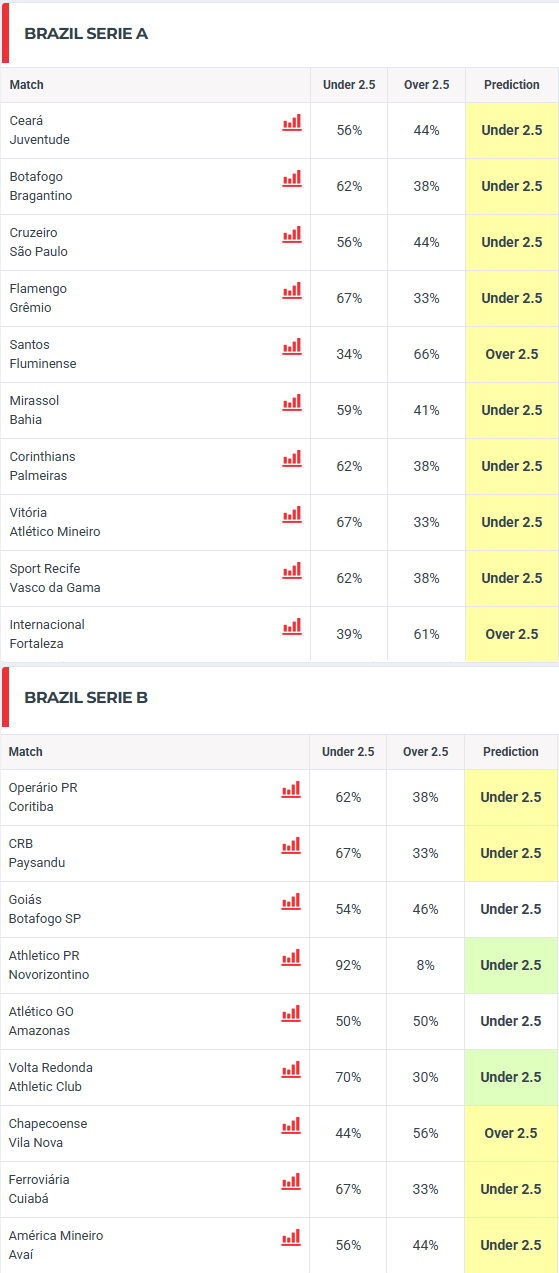Screen dimensions: 559x1273
Task: Open stats bar icon for América Mineiro Avaí
Action: (x=290, y=1238)
